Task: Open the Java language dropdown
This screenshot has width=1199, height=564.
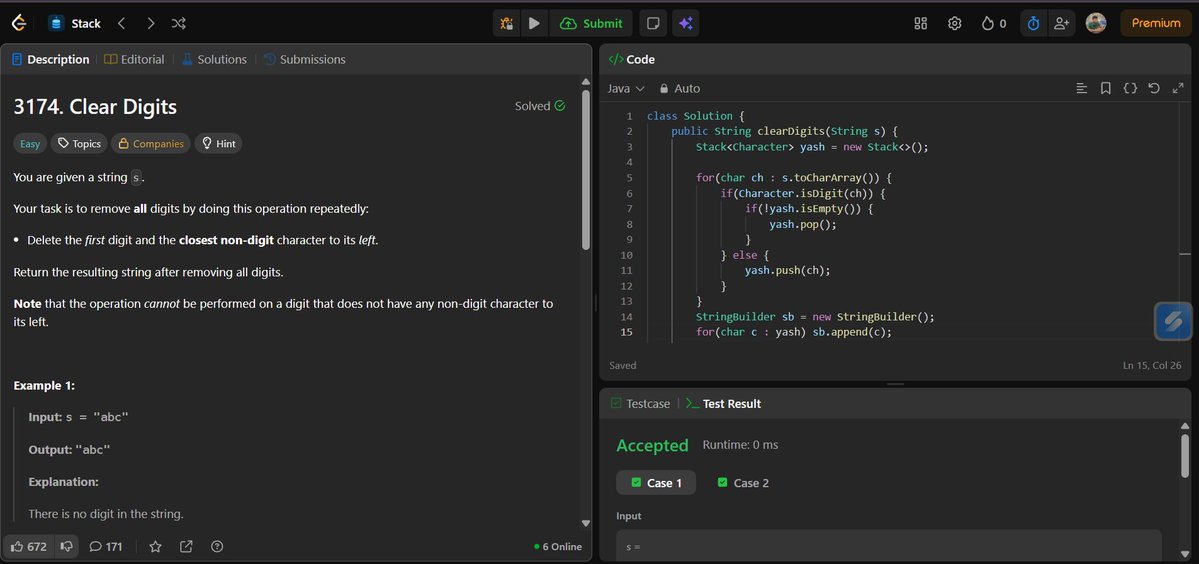Action: click(x=625, y=89)
